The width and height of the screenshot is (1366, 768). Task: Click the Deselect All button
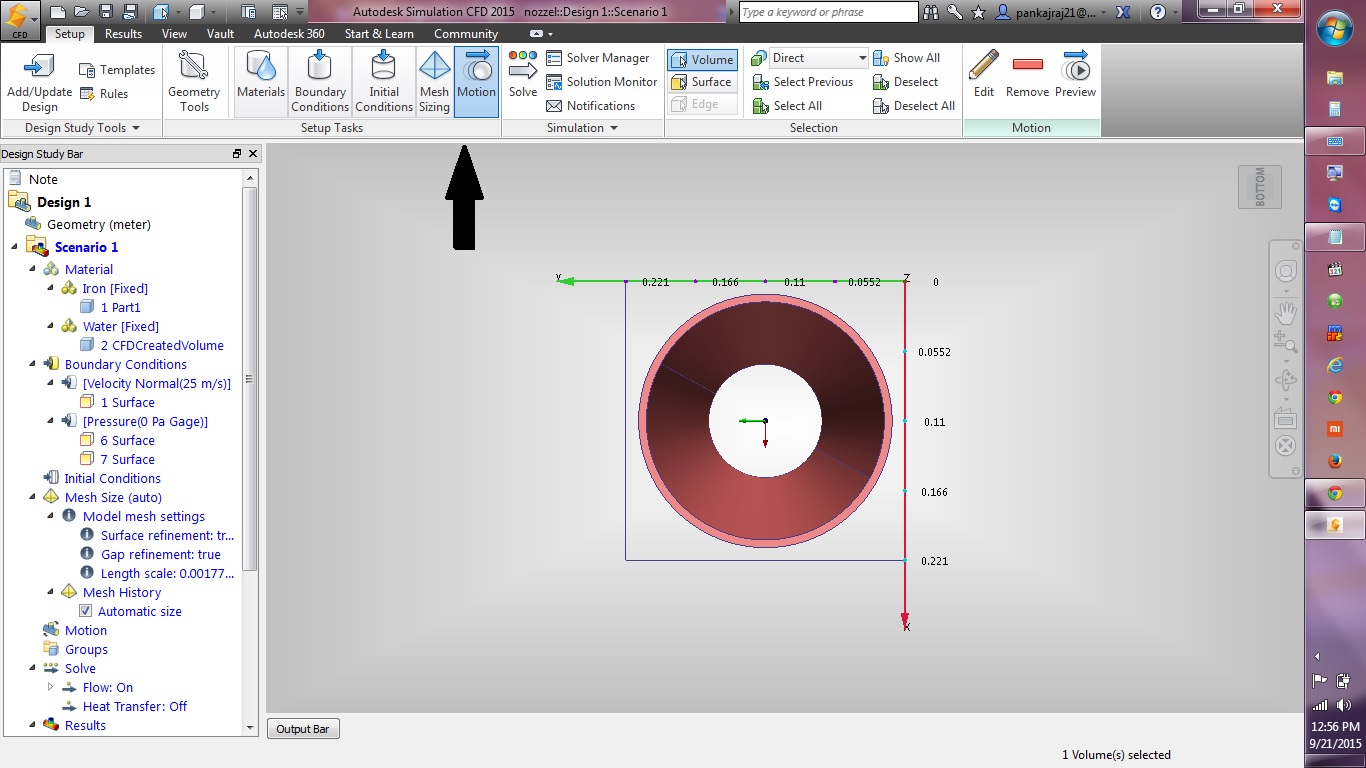point(914,106)
